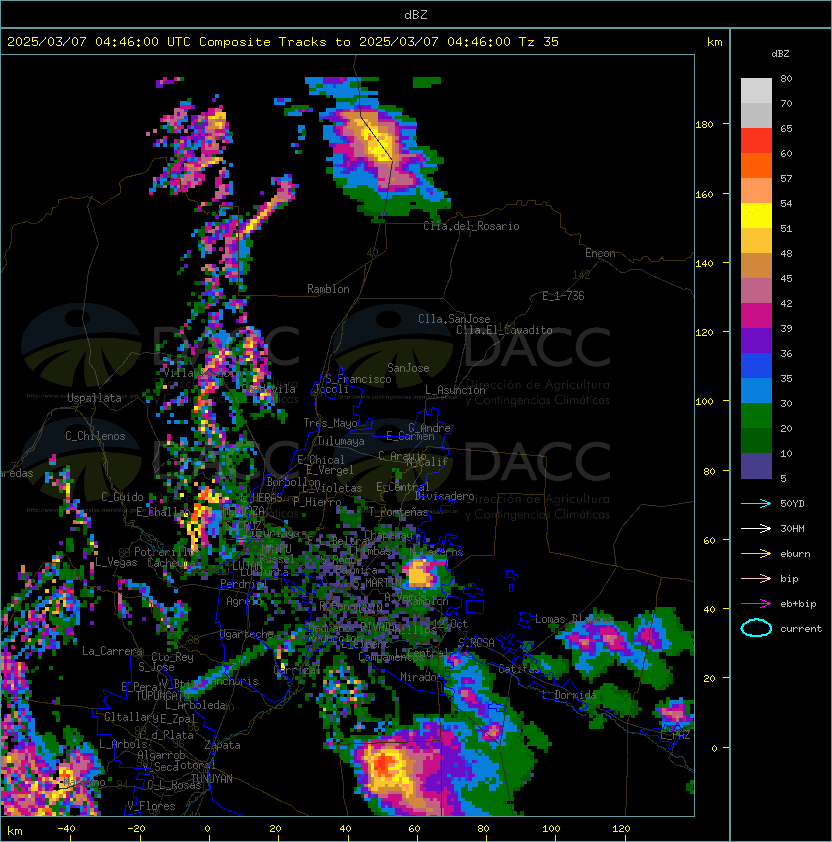
Task: Click the 'Lomas_Blancas' place label
Action: [x=574, y=619]
